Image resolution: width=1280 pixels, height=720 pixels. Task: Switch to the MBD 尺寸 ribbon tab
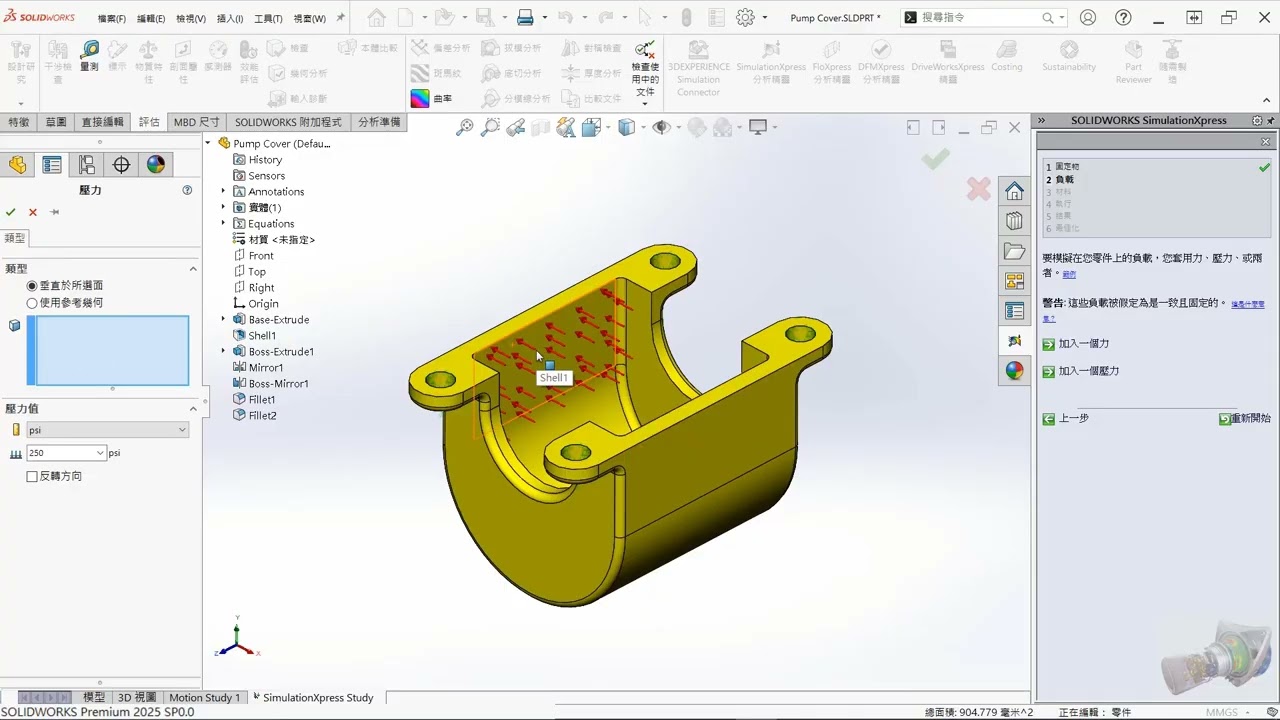[196, 122]
